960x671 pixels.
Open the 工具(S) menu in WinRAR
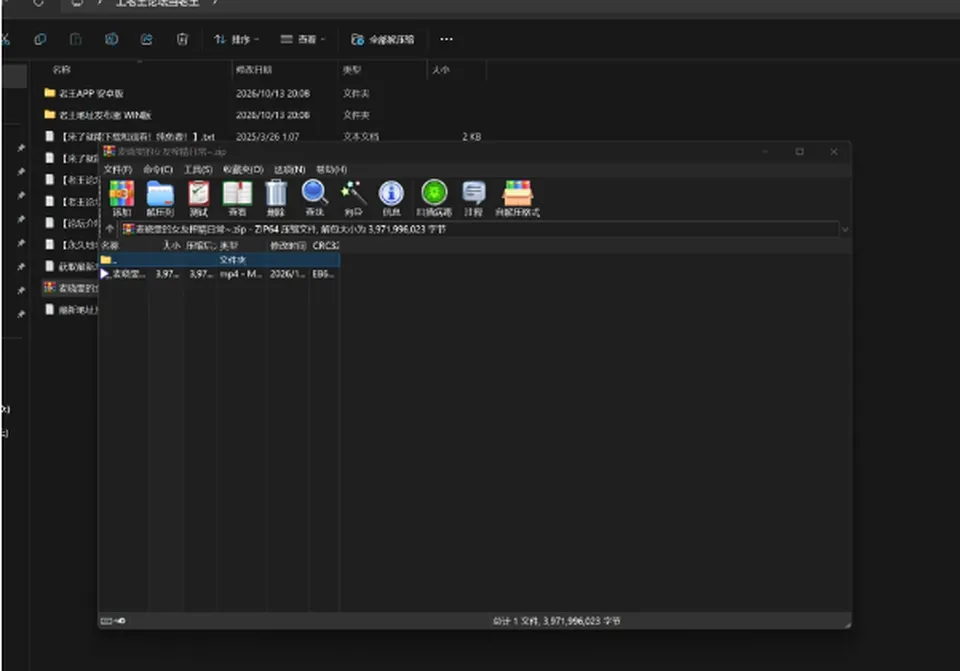coord(198,169)
